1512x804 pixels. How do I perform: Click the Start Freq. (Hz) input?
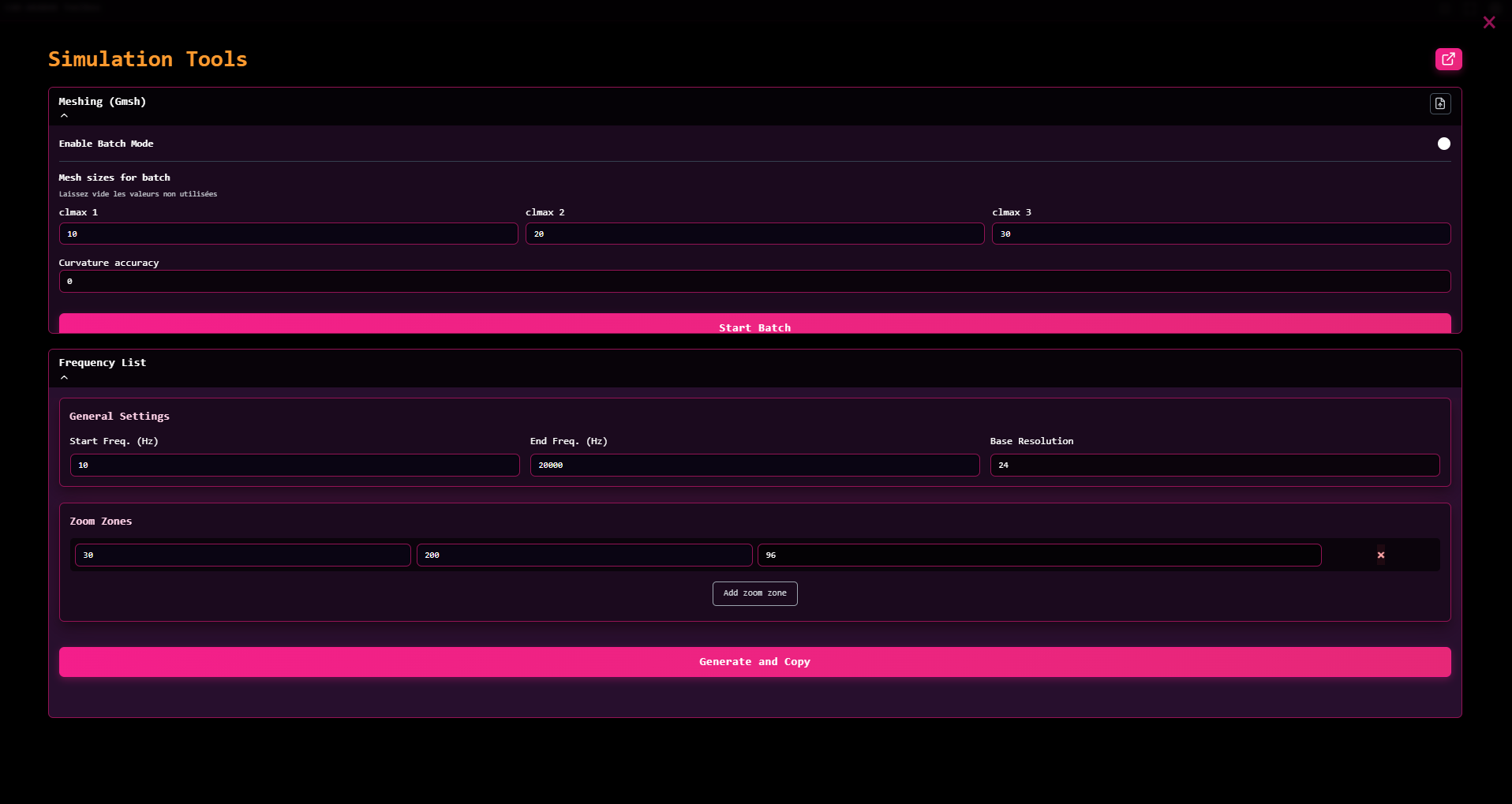tap(294, 466)
